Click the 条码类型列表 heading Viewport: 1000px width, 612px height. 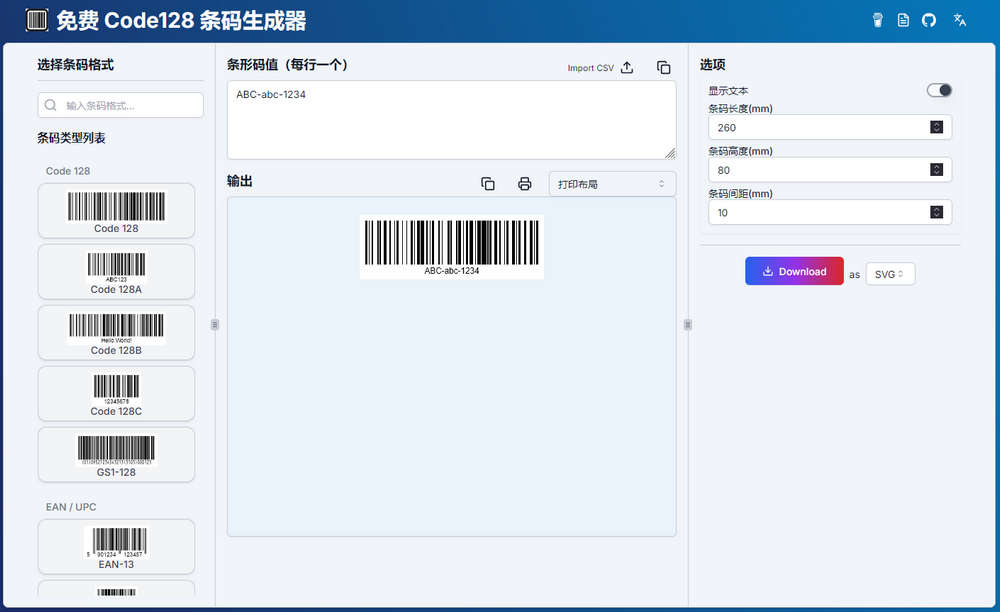click(71, 138)
